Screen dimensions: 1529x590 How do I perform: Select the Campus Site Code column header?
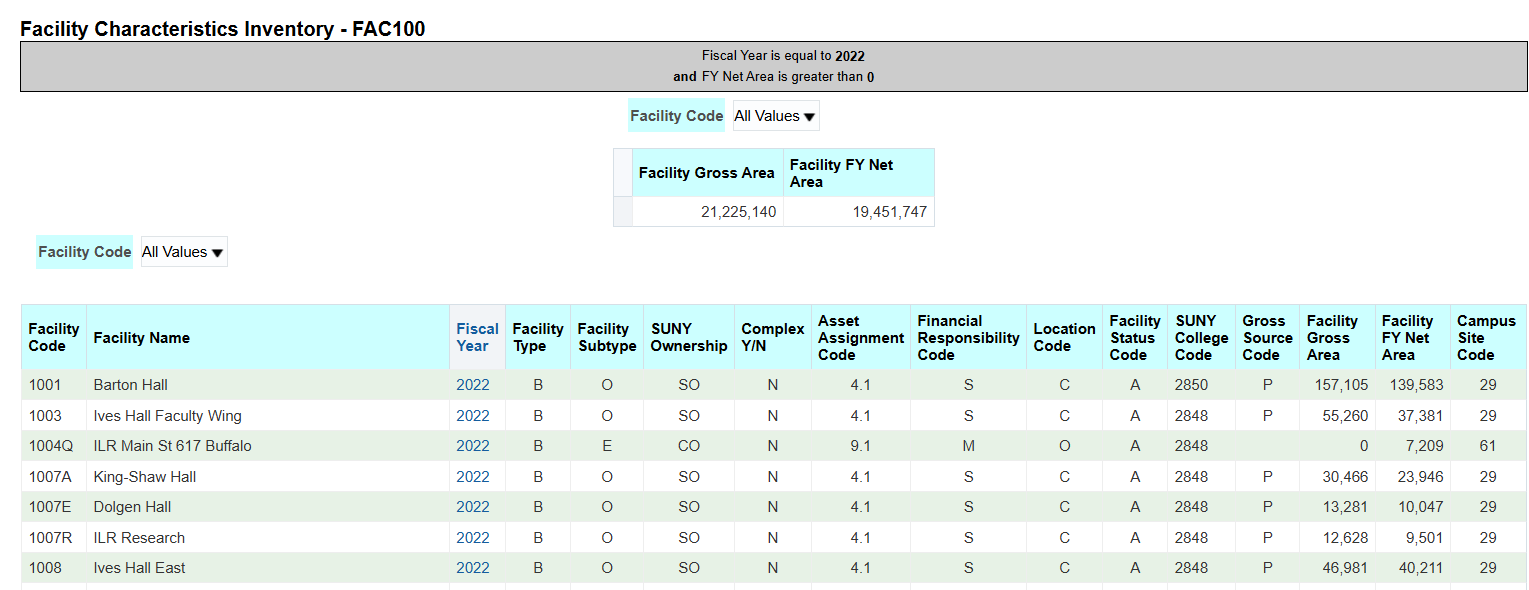coord(1487,337)
